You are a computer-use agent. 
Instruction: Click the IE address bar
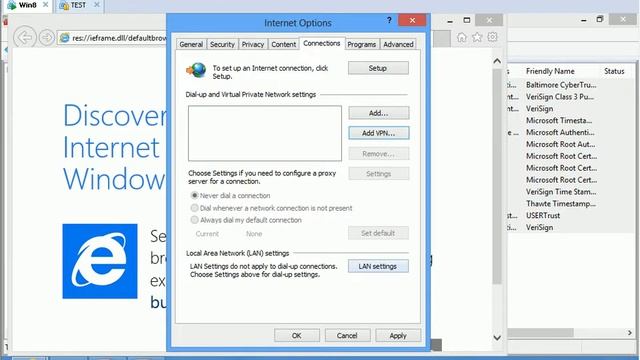tap(113, 38)
